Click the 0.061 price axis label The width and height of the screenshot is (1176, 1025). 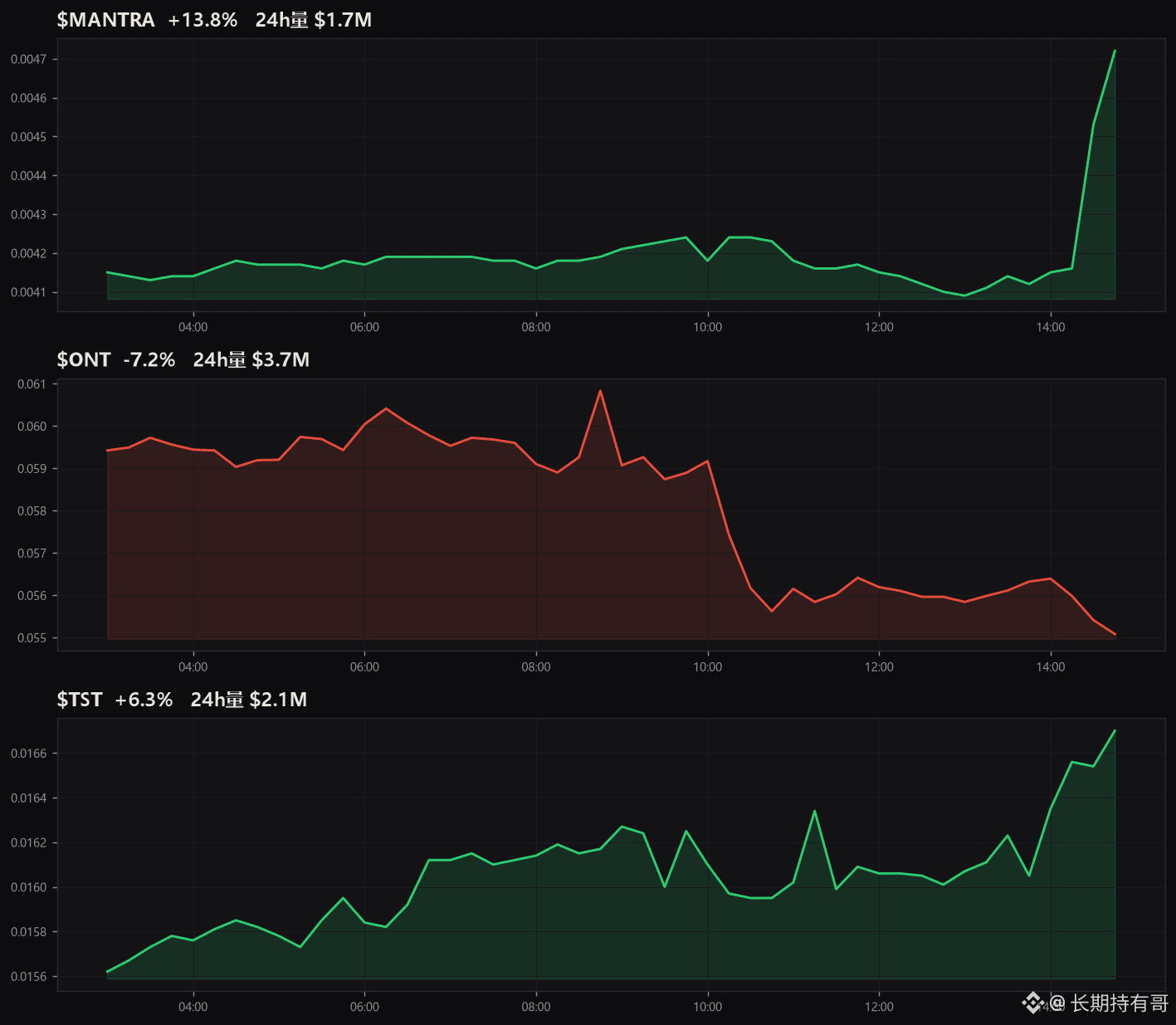click(x=32, y=384)
